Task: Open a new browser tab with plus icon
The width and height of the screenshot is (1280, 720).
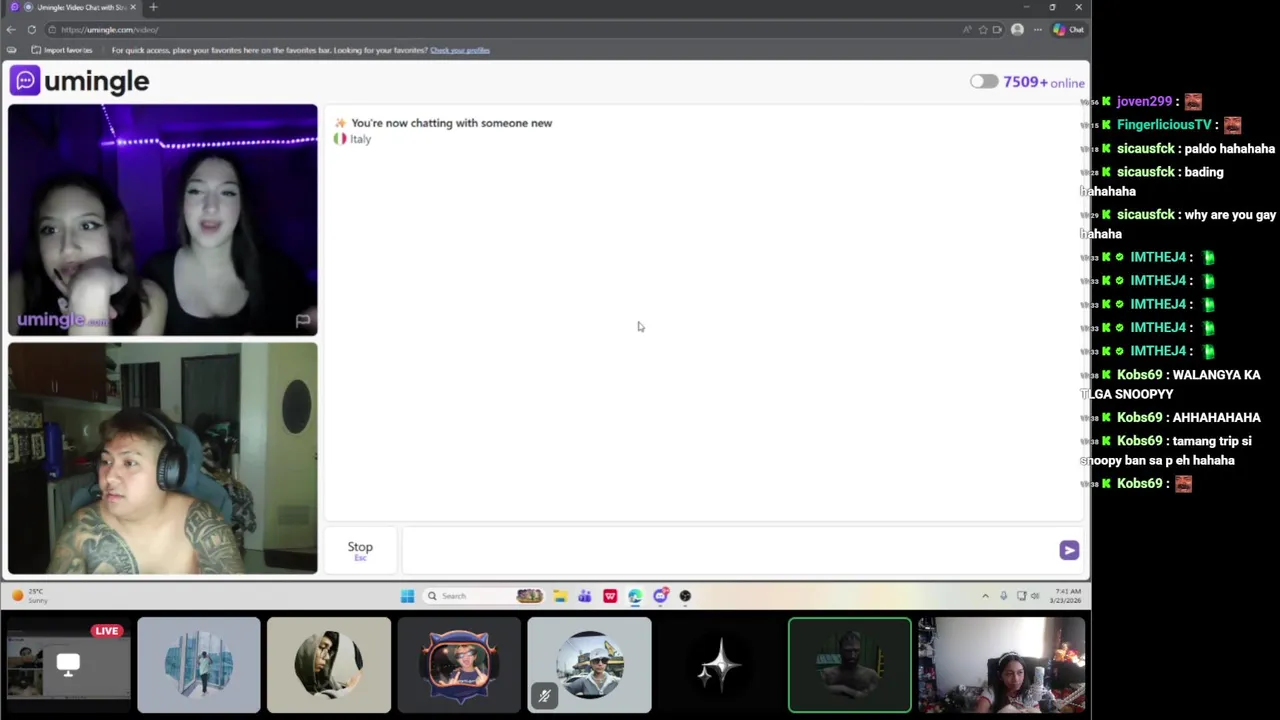Action: [x=153, y=7]
